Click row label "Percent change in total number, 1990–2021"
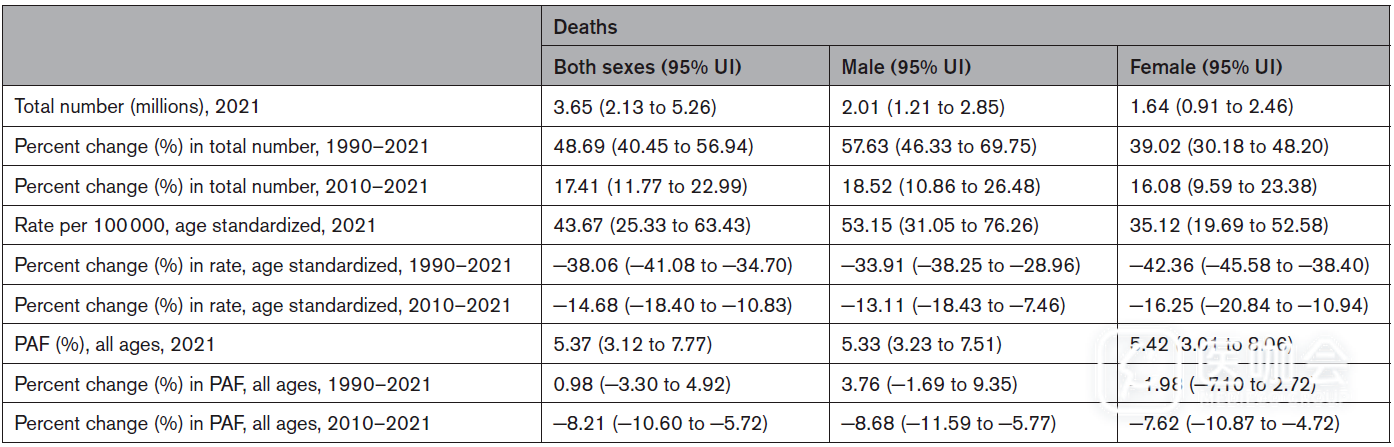Image resolution: width=1394 pixels, height=447 pixels. [221, 146]
